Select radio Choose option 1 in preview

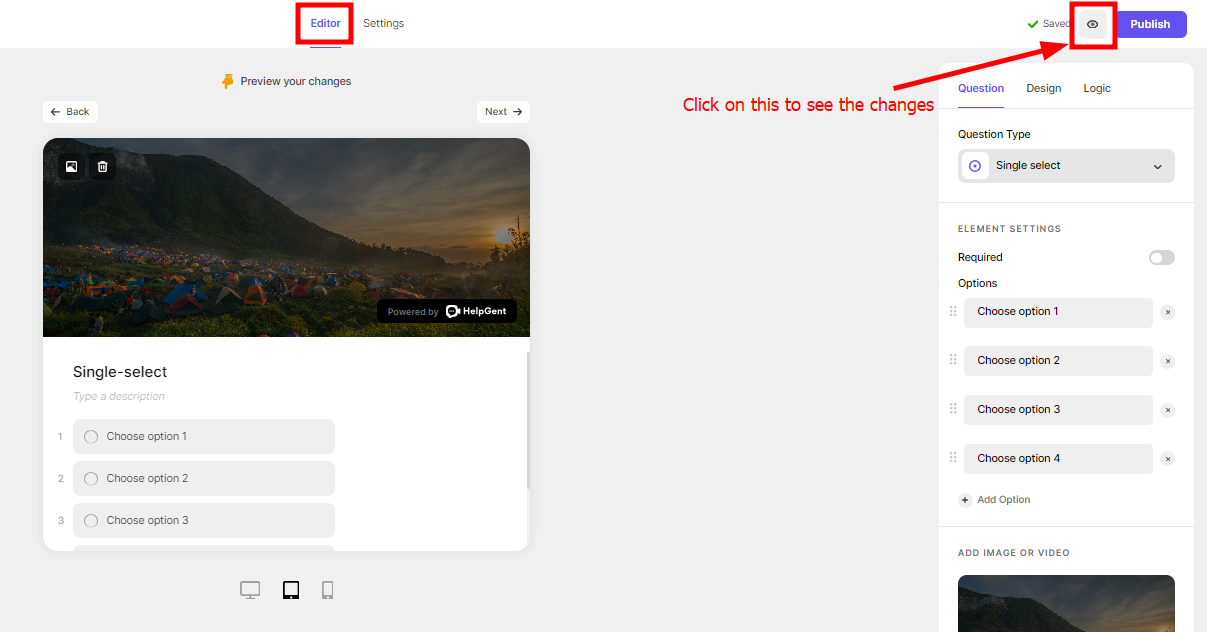point(91,437)
